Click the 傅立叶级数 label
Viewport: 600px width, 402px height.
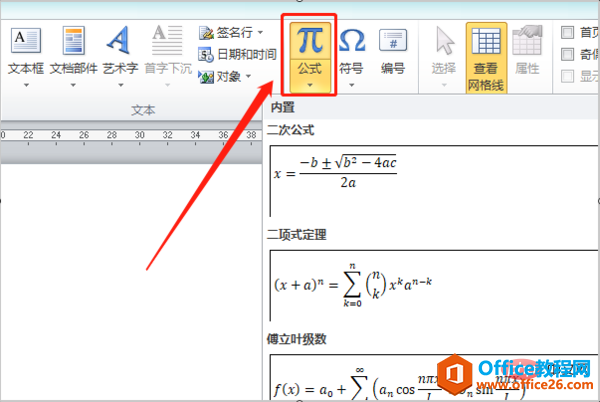(297, 339)
